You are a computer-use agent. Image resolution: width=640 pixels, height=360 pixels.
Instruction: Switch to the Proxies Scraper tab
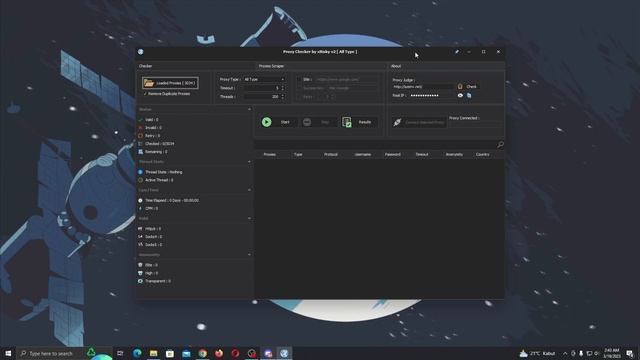(x=271, y=66)
